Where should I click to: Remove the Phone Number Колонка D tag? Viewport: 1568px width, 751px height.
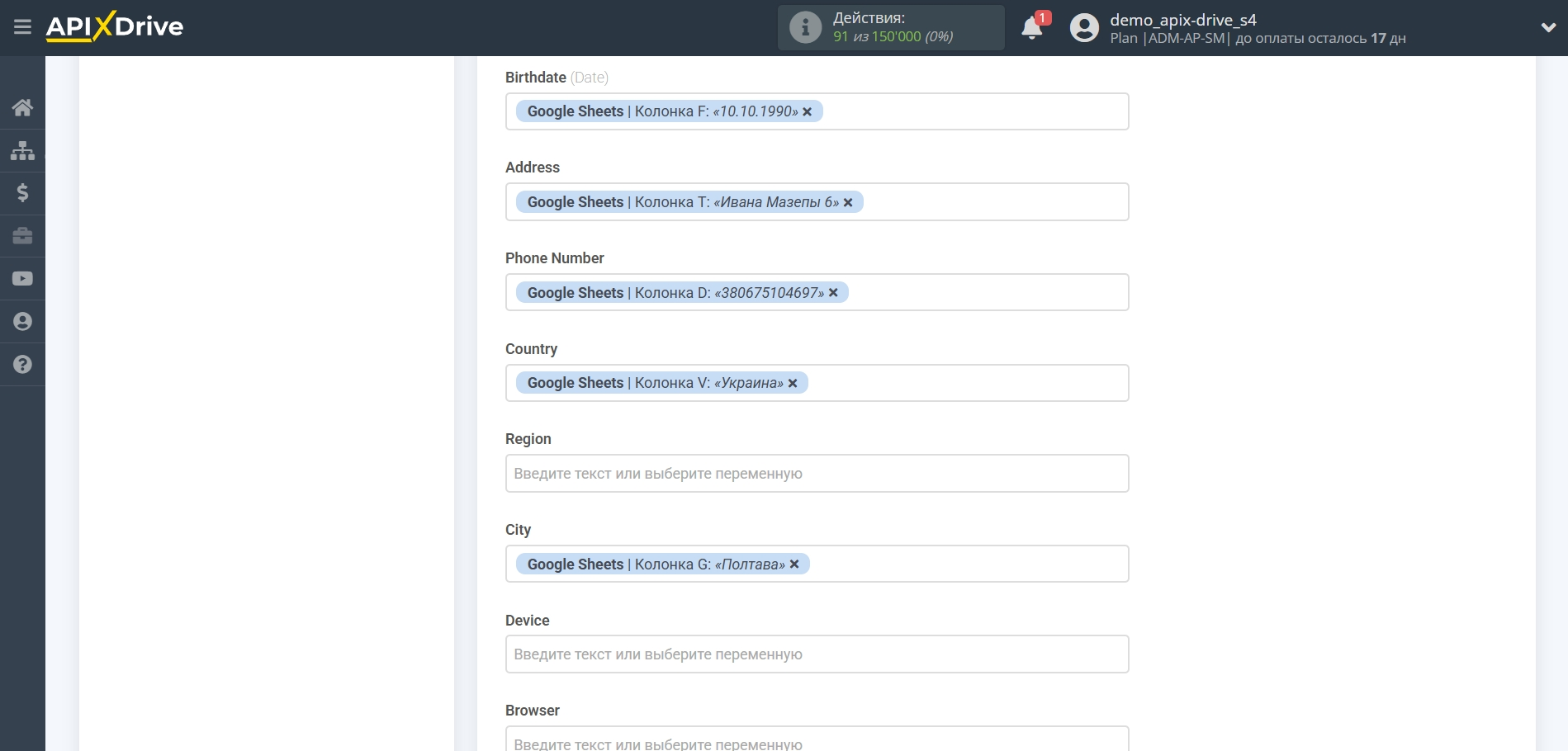click(833, 293)
